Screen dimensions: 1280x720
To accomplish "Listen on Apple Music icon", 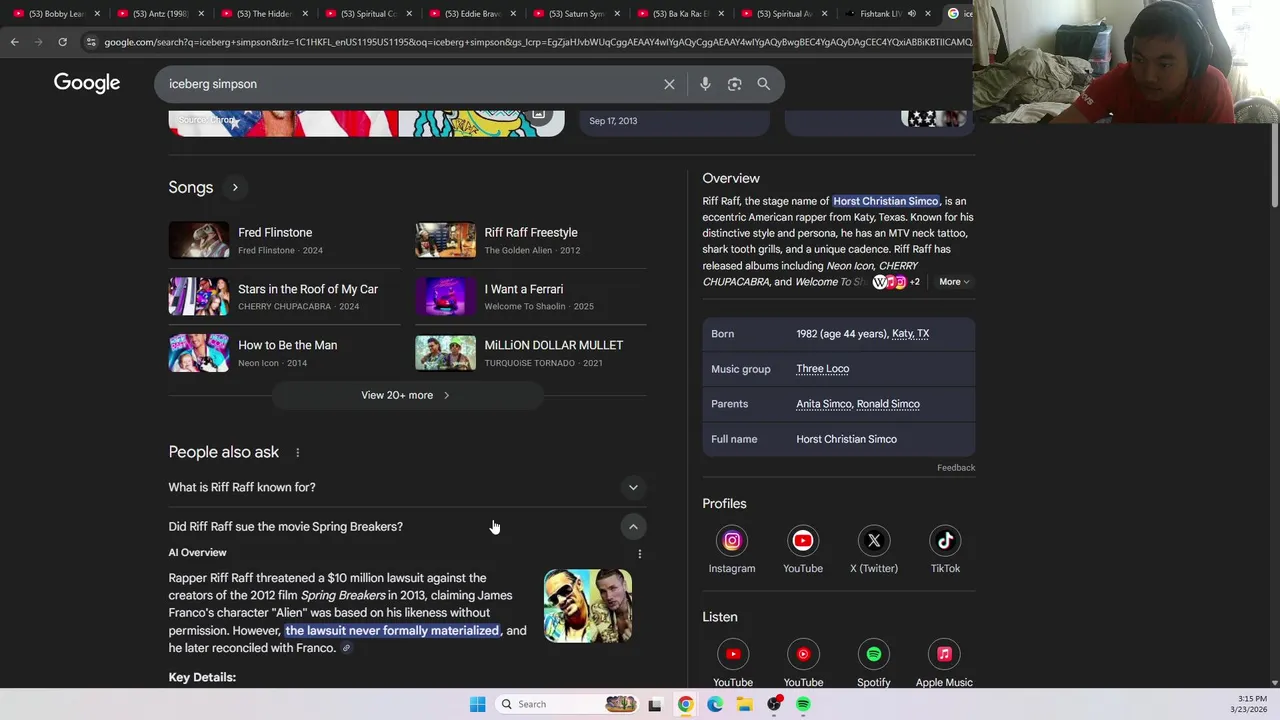I will 944,654.
